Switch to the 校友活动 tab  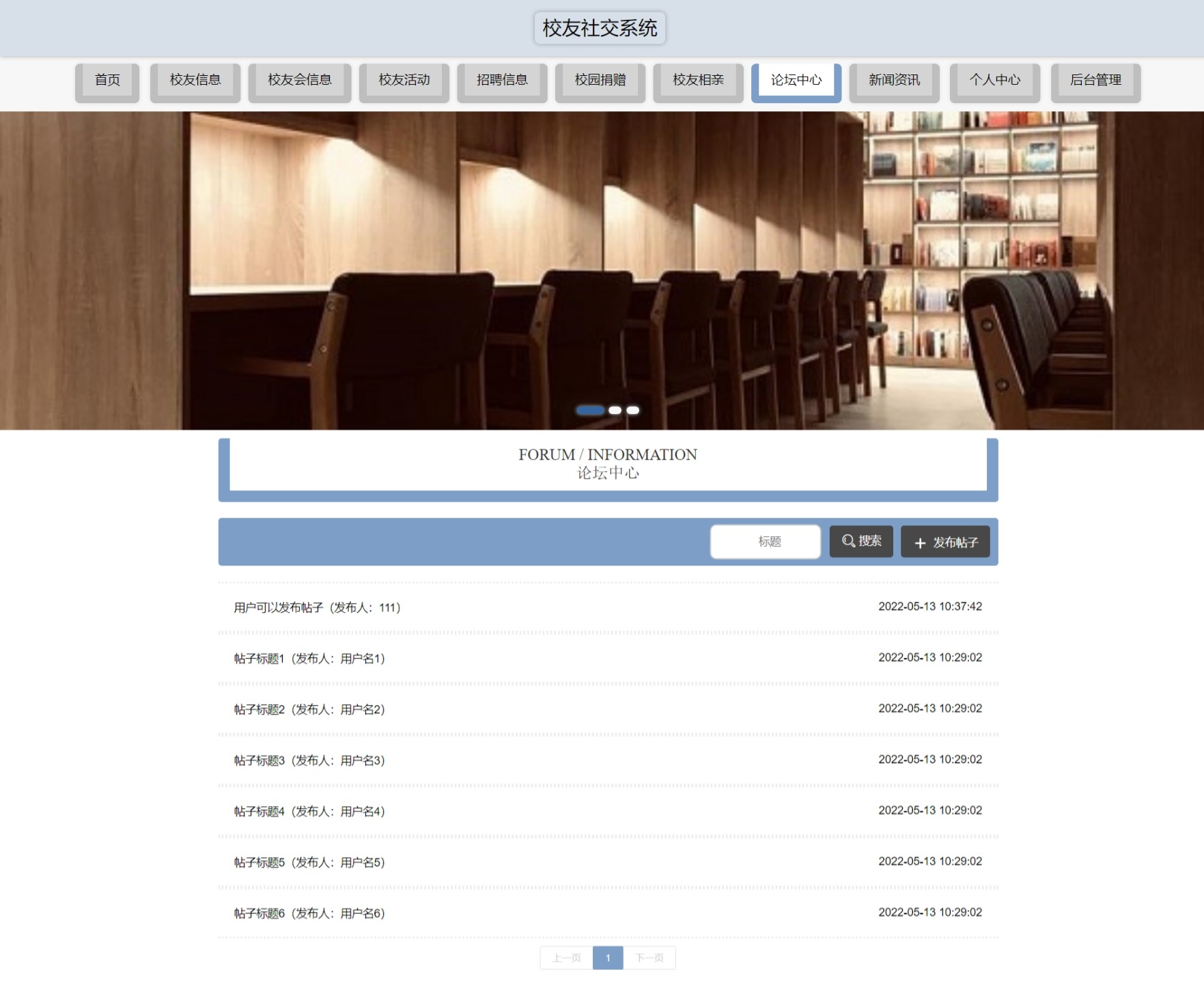pyautogui.click(x=404, y=83)
